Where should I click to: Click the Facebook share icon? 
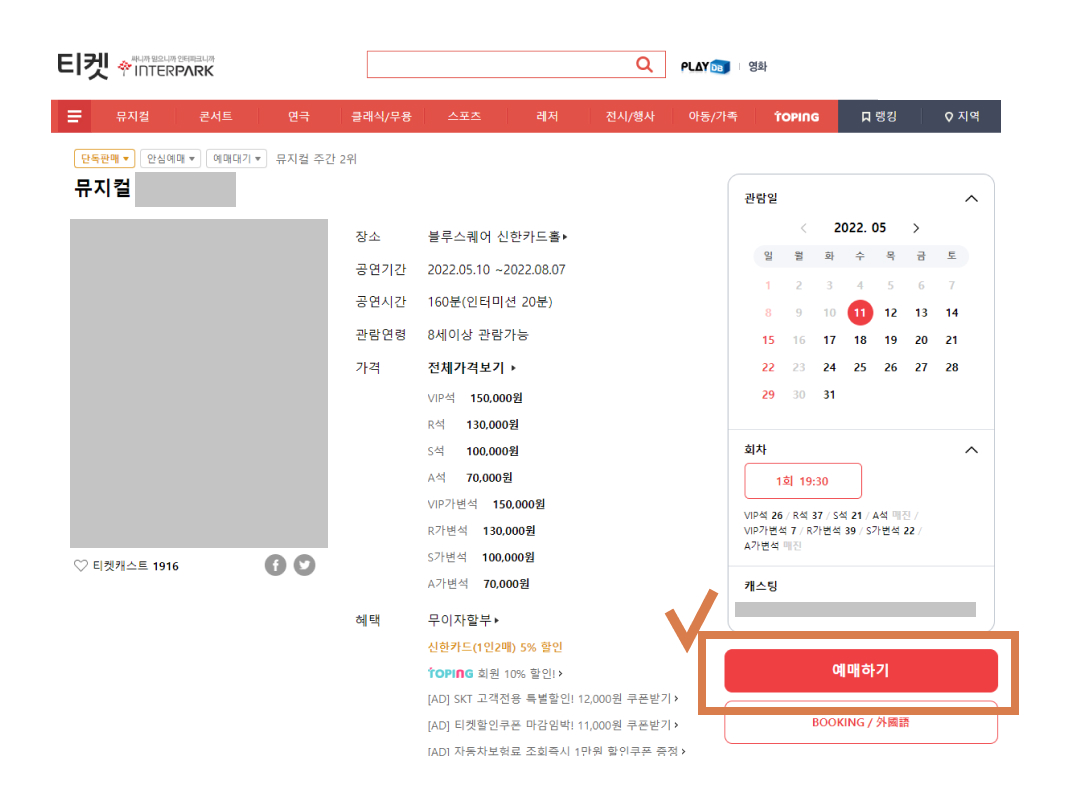coord(275,564)
